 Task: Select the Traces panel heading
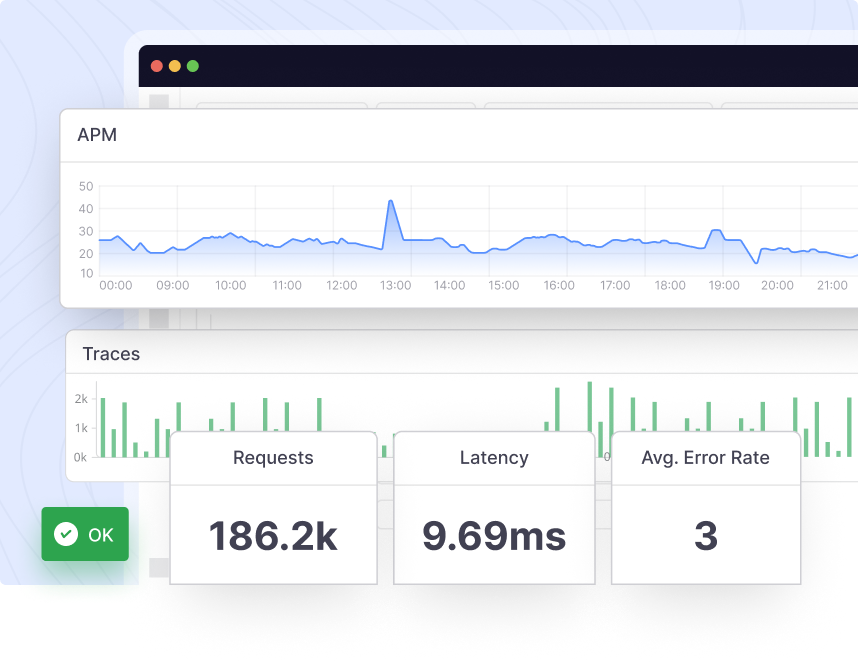pos(111,354)
